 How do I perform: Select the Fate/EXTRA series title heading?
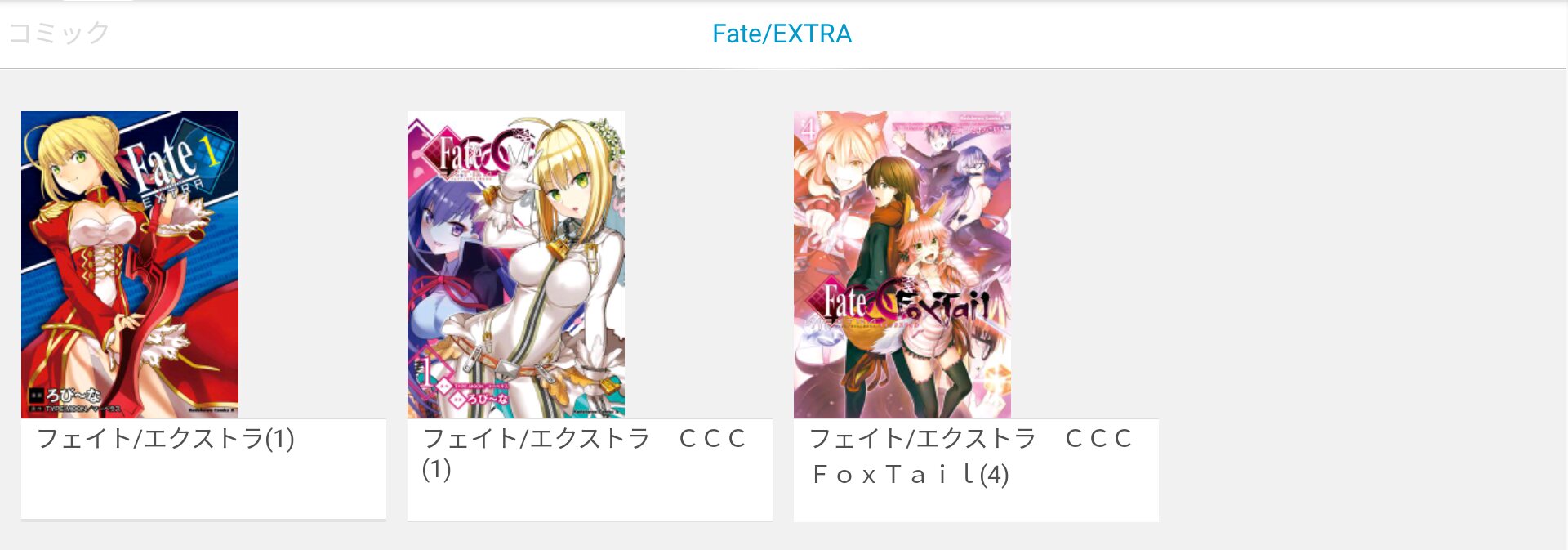tap(782, 34)
